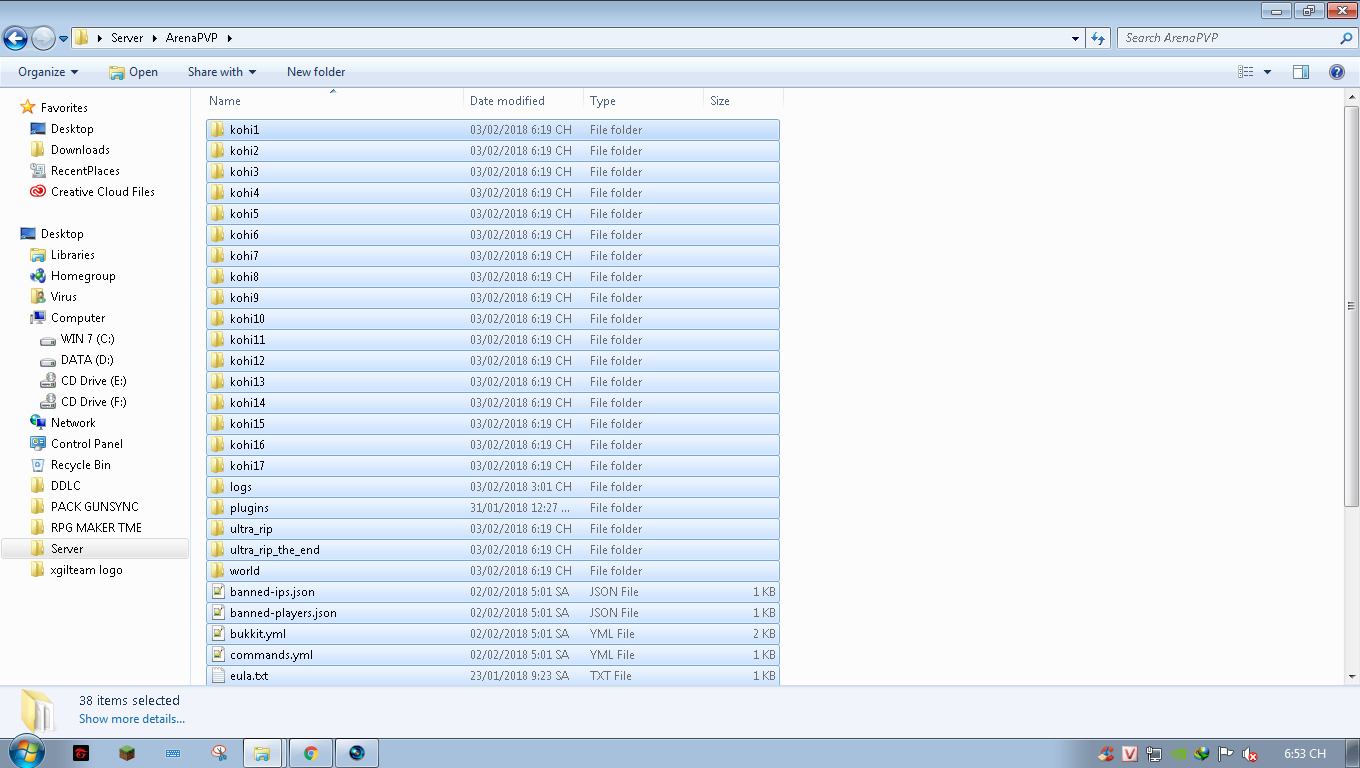Expand the breadcrumb arrow after Server
1360x768 pixels.
point(155,38)
